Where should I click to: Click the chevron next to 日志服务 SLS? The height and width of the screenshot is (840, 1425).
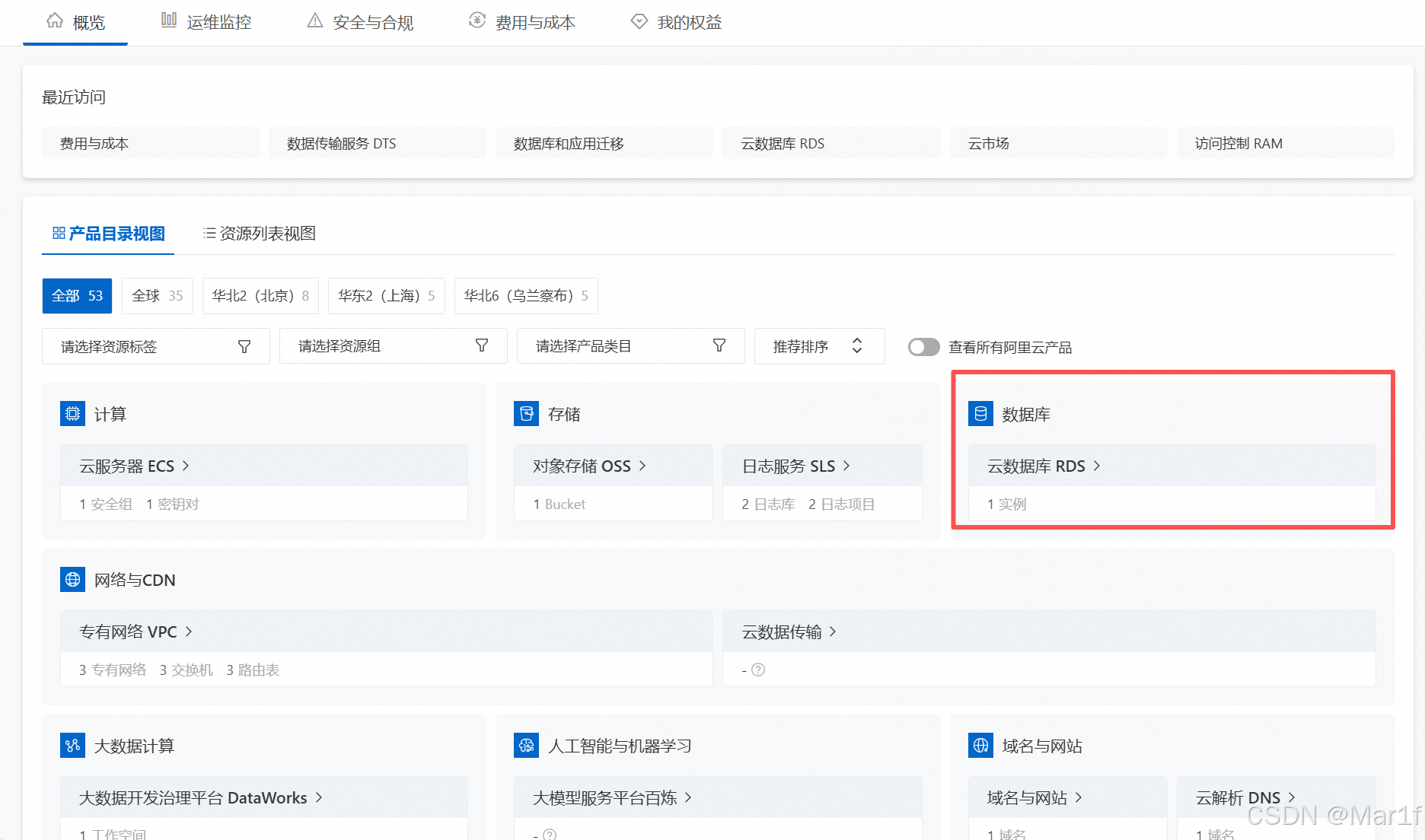[x=846, y=466]
